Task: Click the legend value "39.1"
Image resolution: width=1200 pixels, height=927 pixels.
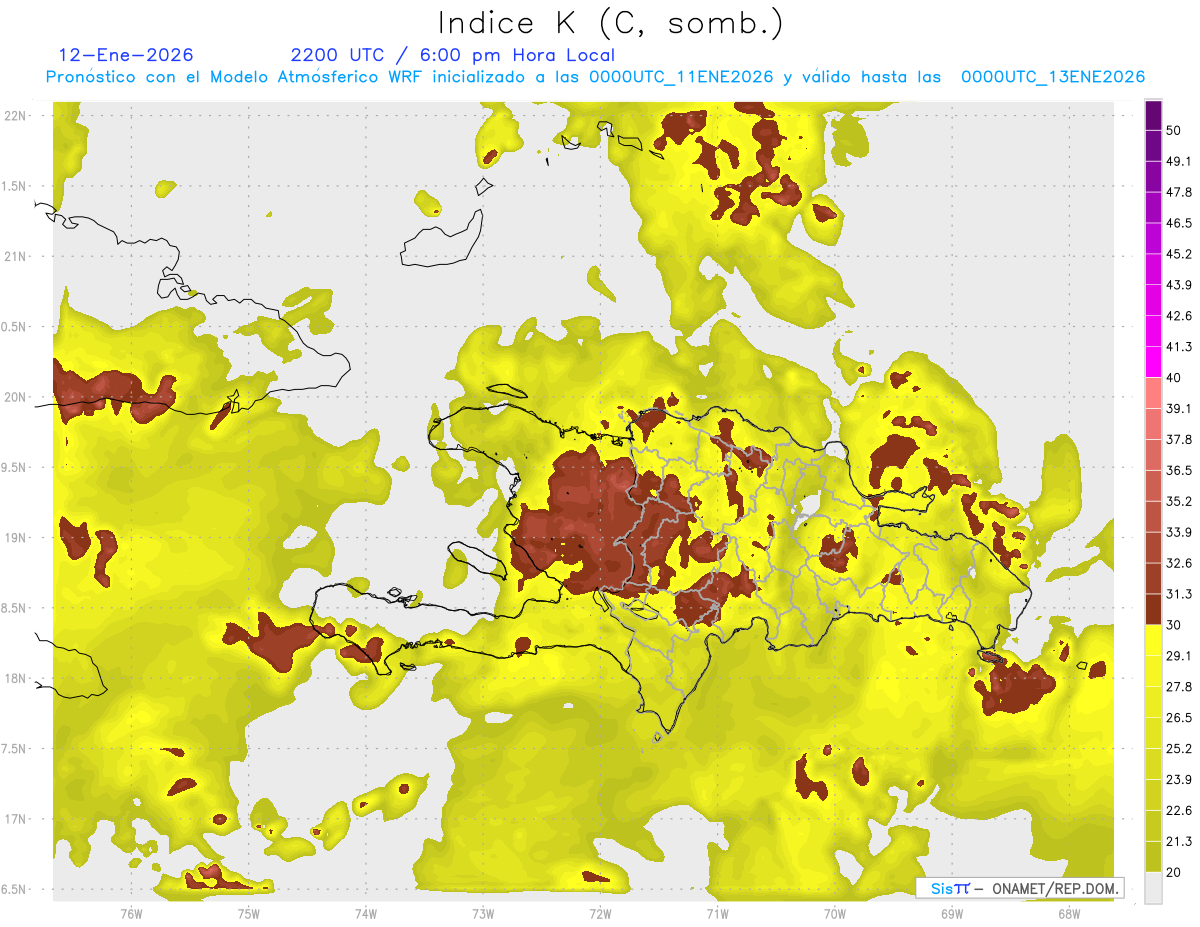Action: [x=1179, y=409]
